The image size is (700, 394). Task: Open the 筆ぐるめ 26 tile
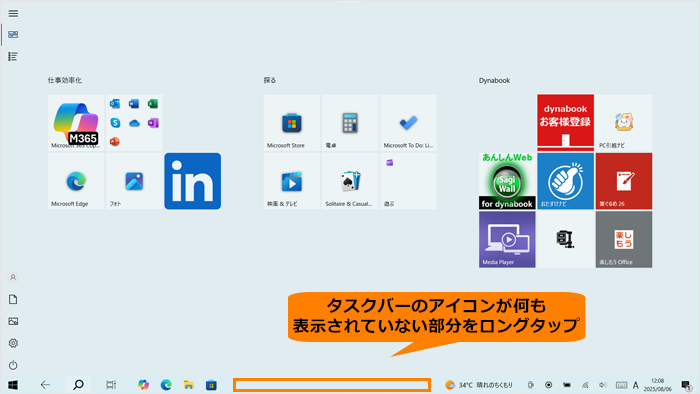click(x=624, y=181)
